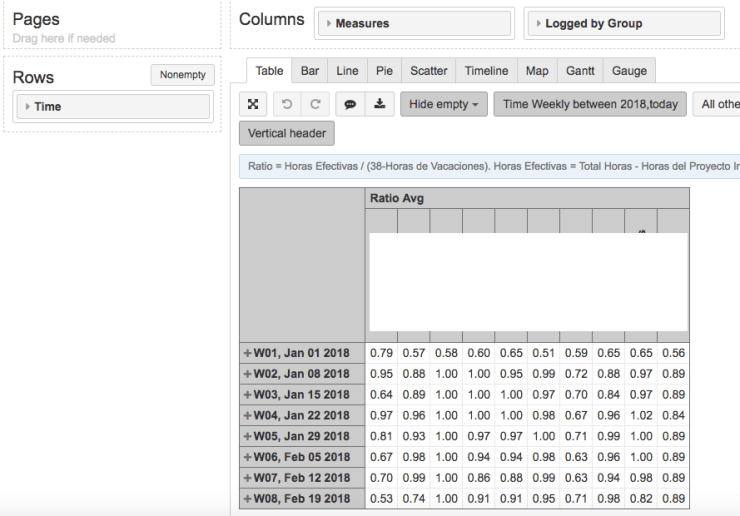Image resolution: width=740 pixels, height=516 pixels.
Task: Click the redo arrow icon
Action: [315, 104]
